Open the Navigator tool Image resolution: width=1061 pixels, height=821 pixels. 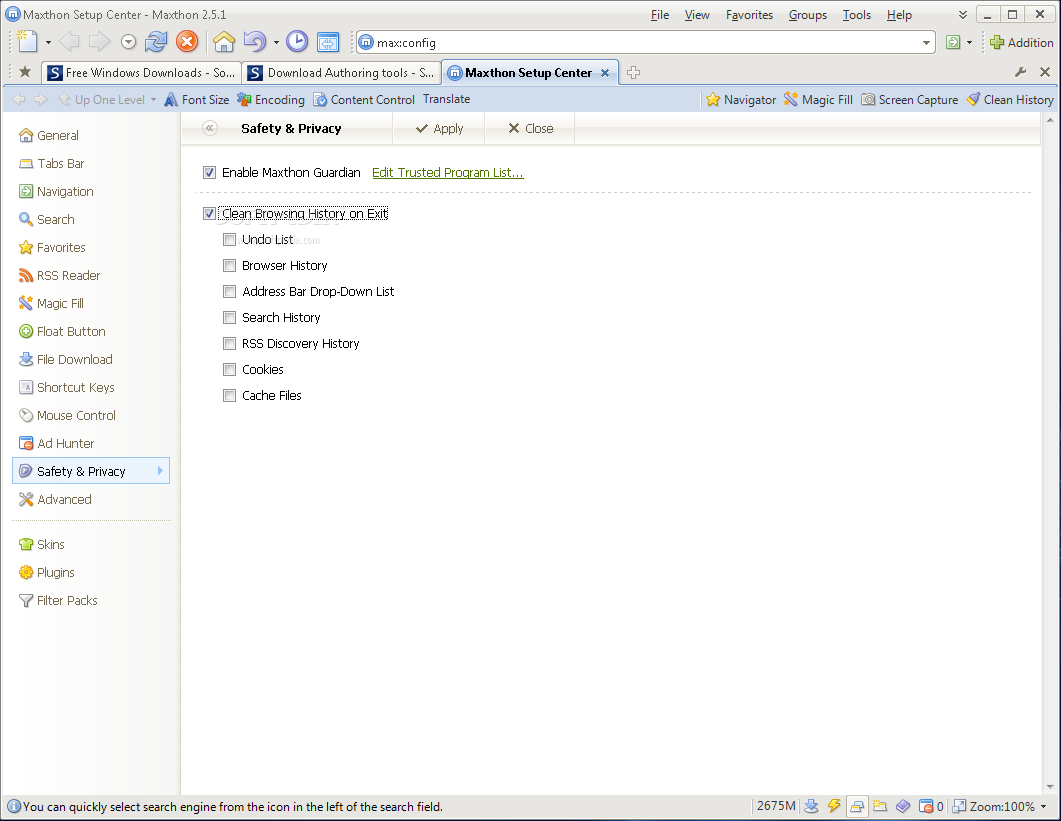tap(741, 99)
